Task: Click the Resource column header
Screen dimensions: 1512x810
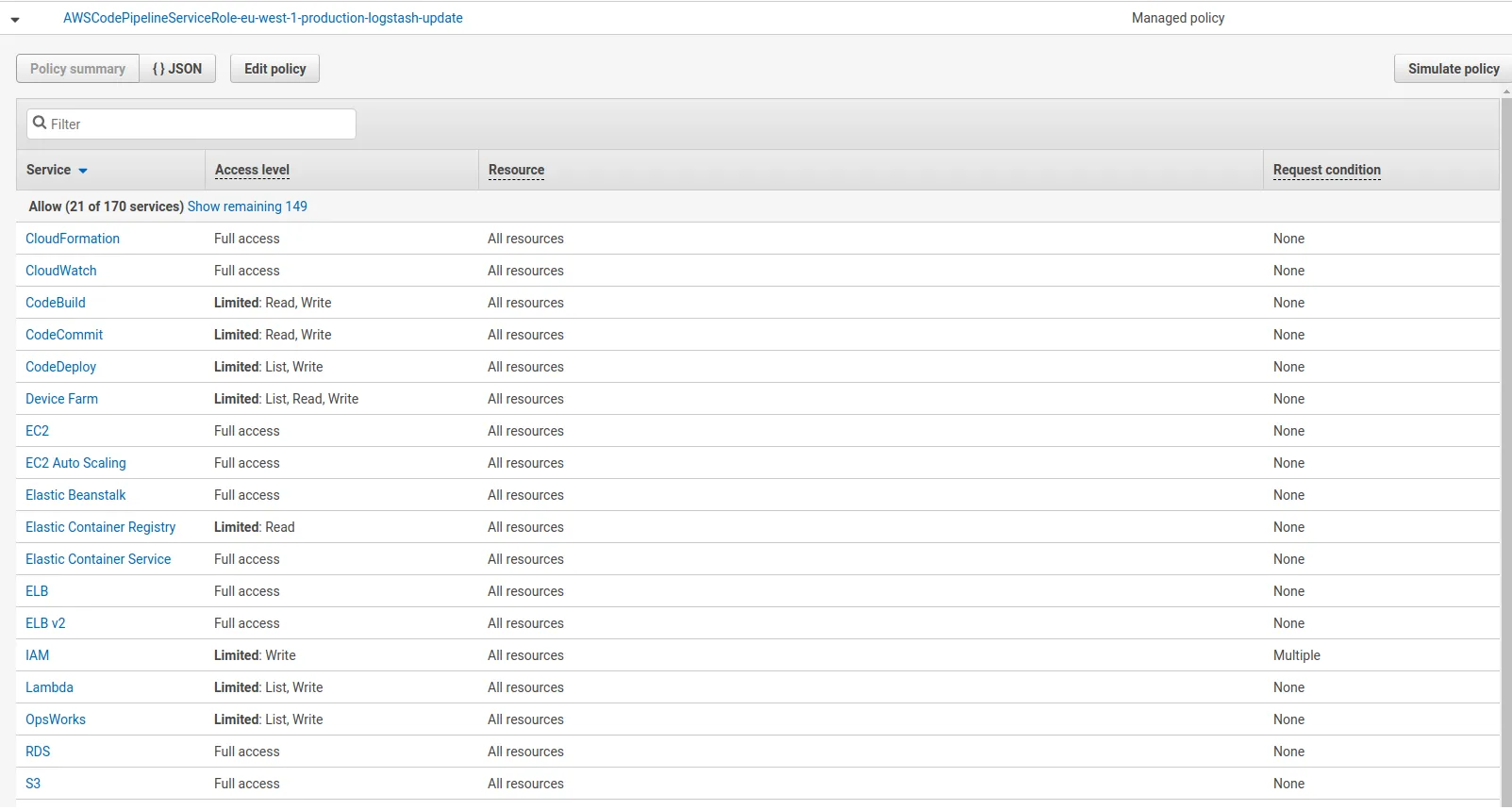Action: (x=516, y=170)
